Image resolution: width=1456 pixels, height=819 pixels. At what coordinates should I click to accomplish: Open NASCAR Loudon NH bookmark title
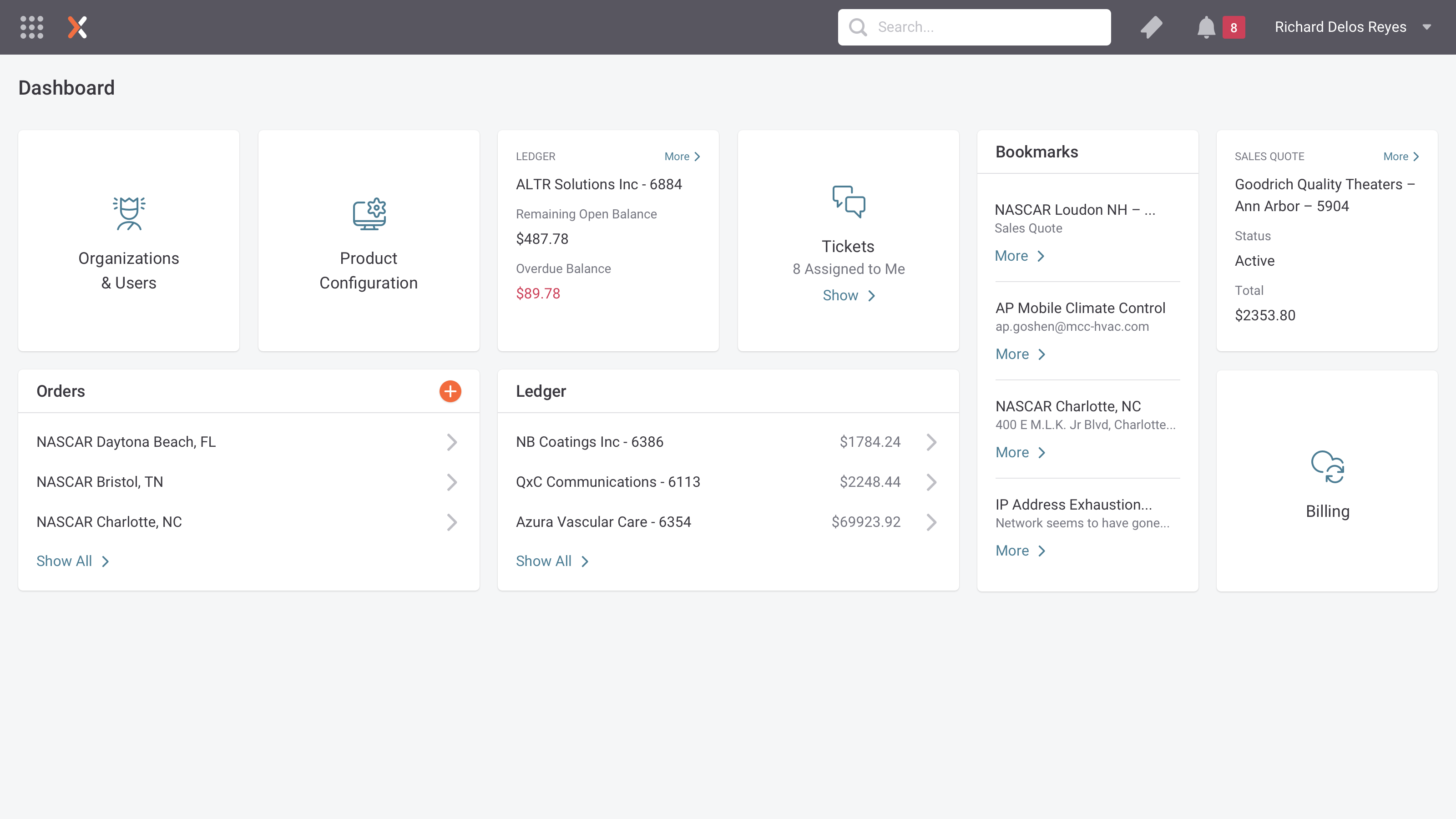[x=1075, y=210]
